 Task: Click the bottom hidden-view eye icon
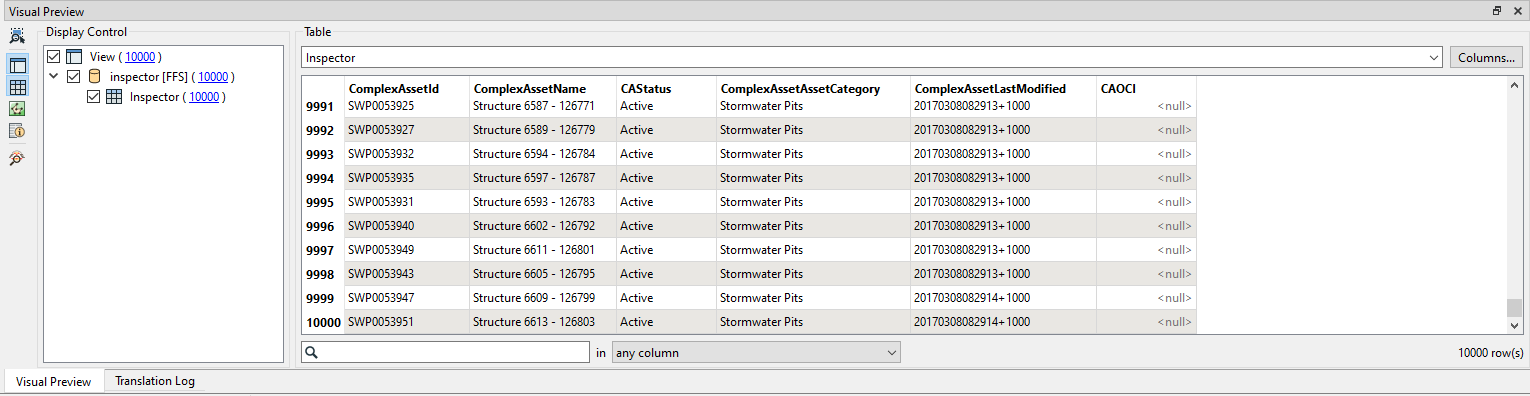click(x=17, y=158)
